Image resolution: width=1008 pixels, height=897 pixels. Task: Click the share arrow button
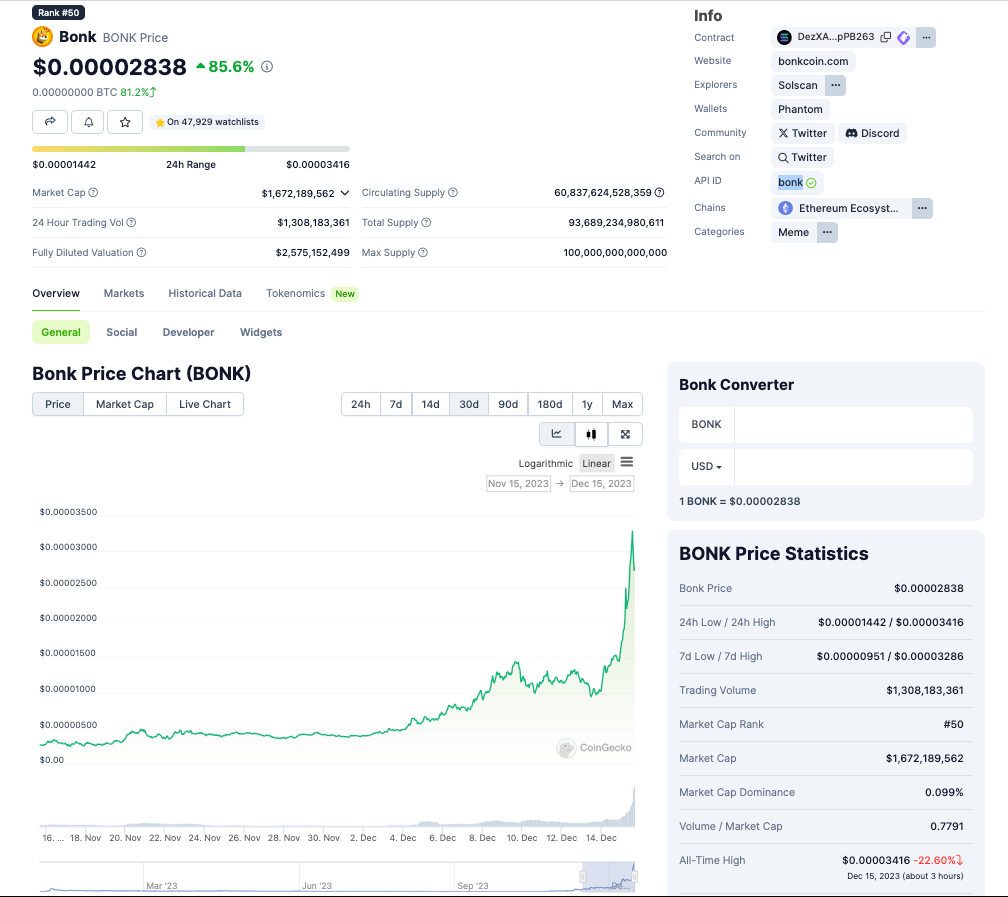pyautogui.click(x=50, y=122)
